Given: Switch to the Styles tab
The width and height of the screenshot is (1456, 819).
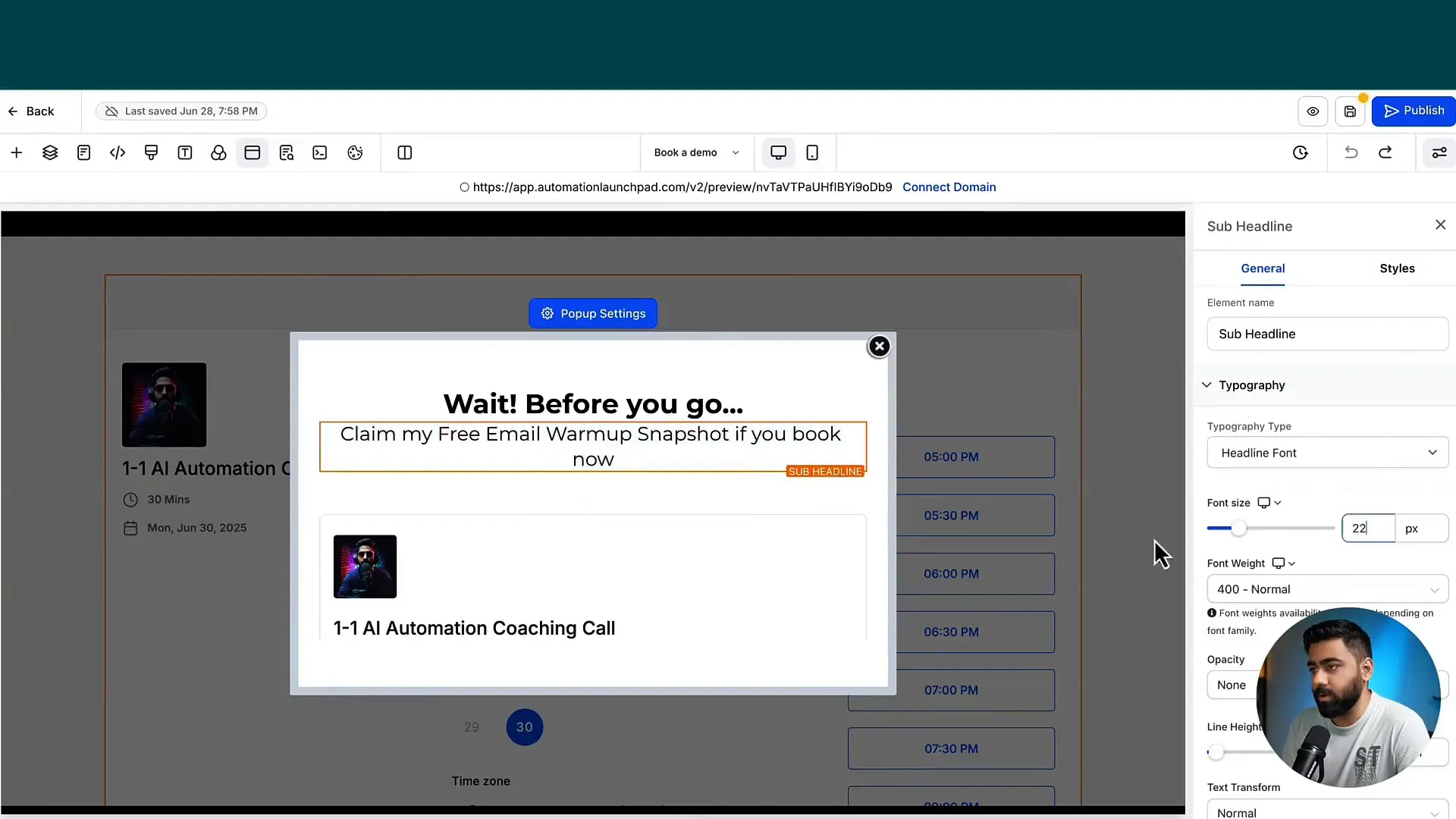Looking at the screenshot, I should [x=1397, y=268].
